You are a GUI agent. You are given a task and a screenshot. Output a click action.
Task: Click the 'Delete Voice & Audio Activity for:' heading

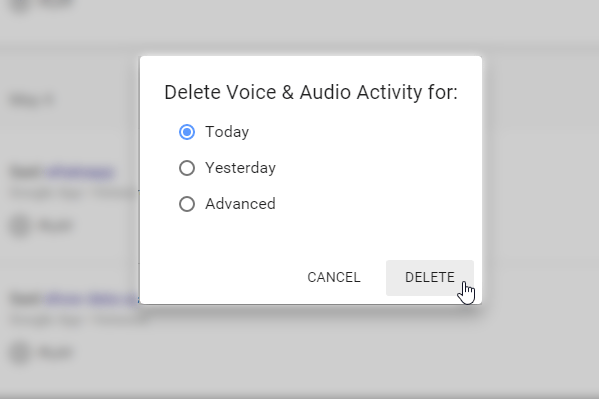(311, 92)
